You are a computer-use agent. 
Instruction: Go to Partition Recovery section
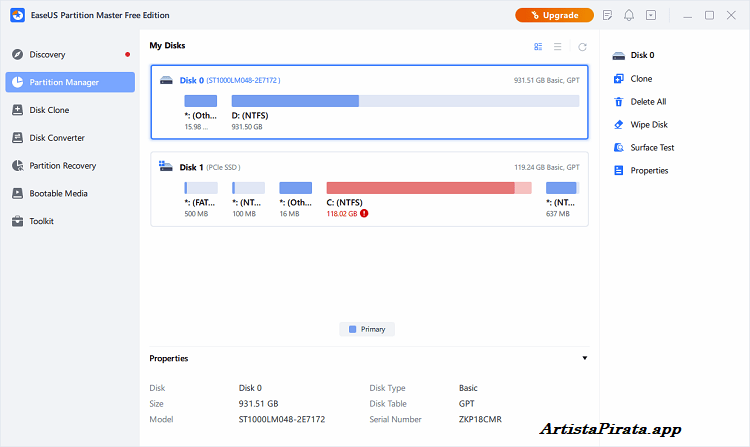[x=62, y=166]
